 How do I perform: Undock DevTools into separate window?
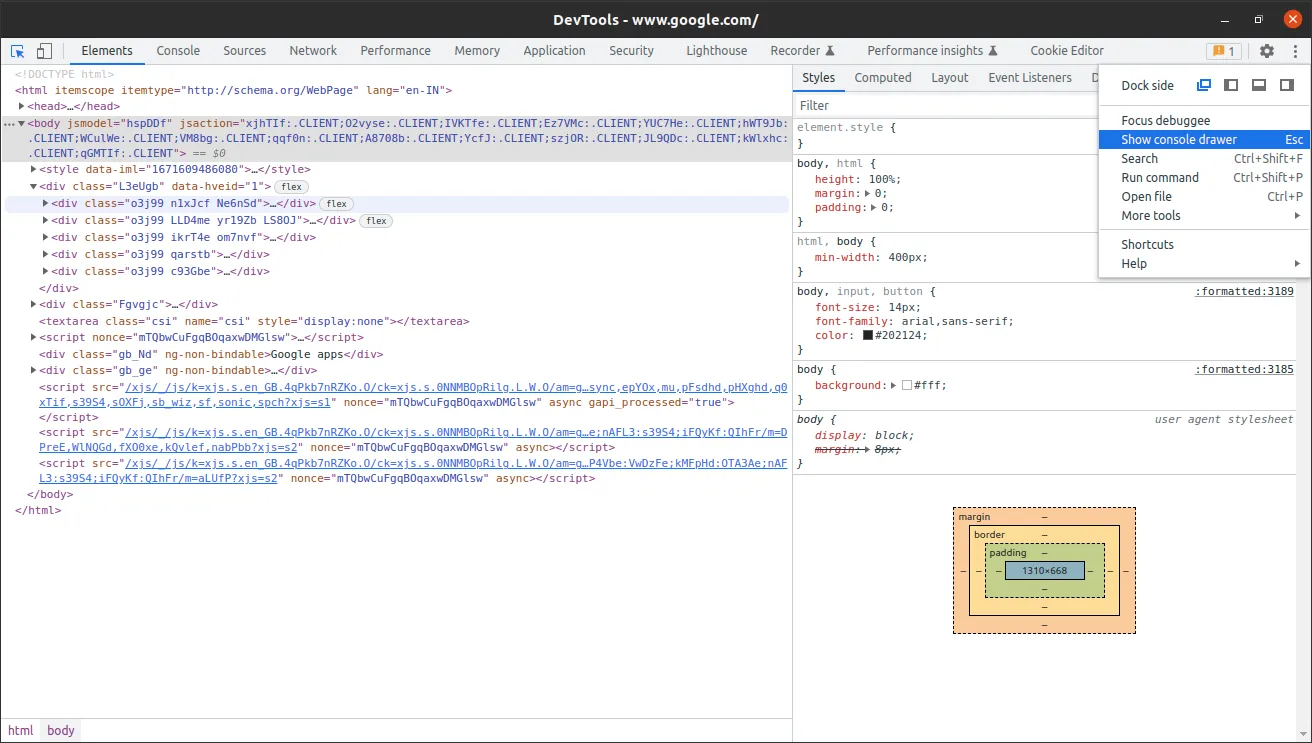click(1204, 86)
